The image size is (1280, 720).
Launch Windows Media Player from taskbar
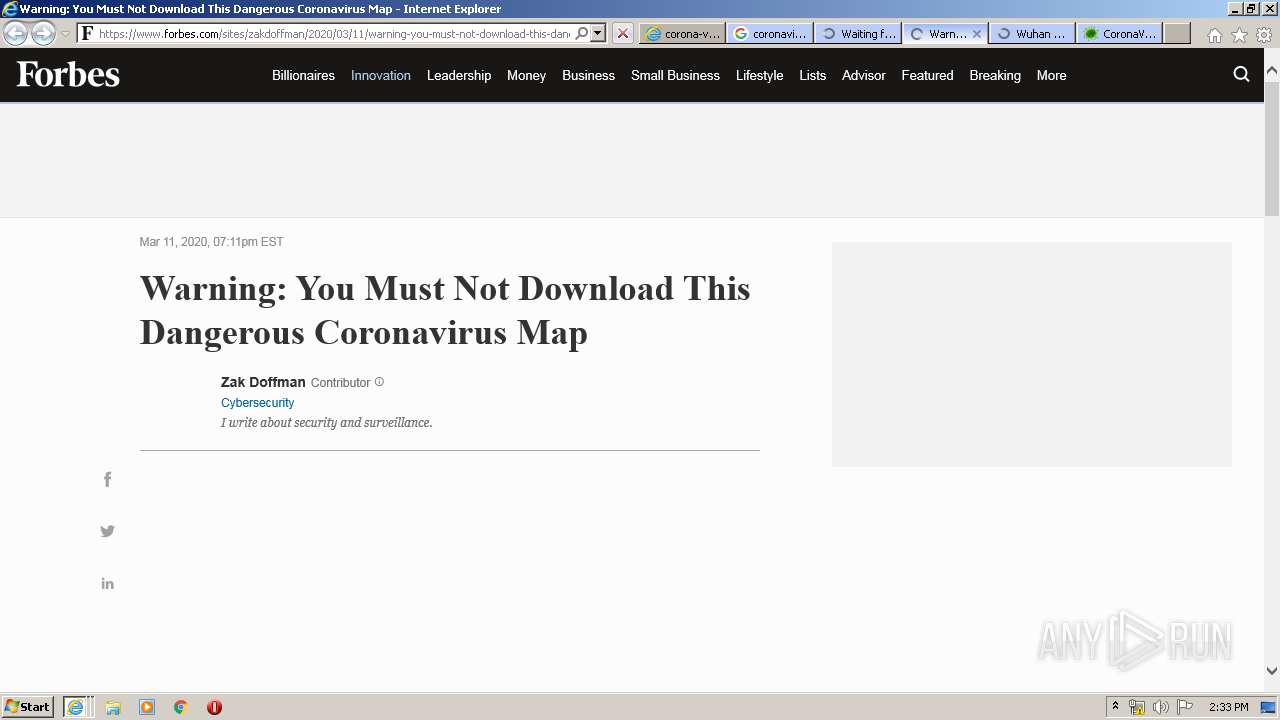click(147, 707)
